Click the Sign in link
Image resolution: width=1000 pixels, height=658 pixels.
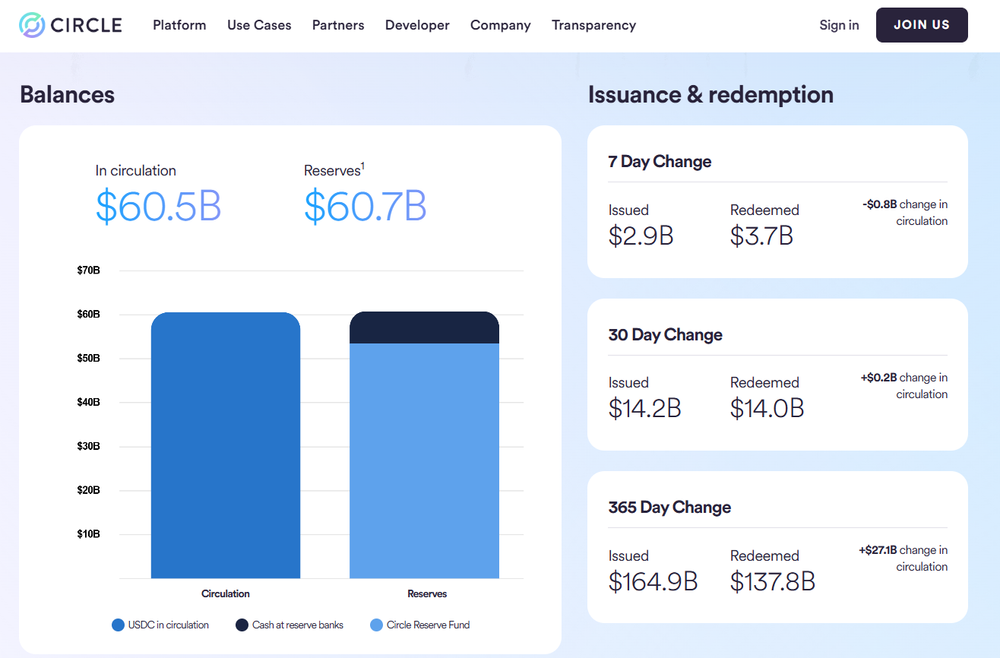(x=839, y=25)
